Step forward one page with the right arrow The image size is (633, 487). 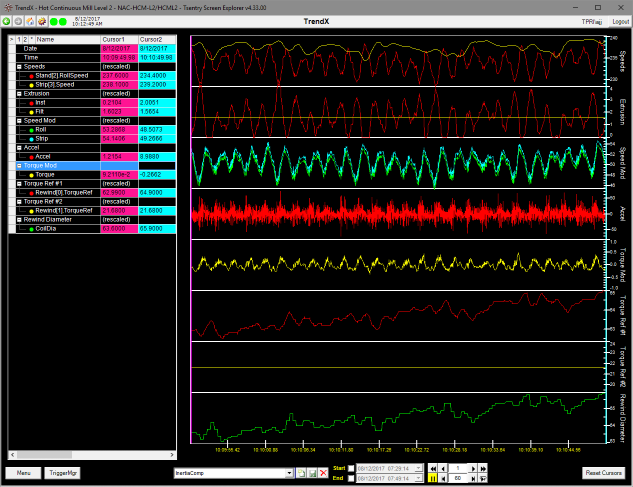[x=473, y=468]
